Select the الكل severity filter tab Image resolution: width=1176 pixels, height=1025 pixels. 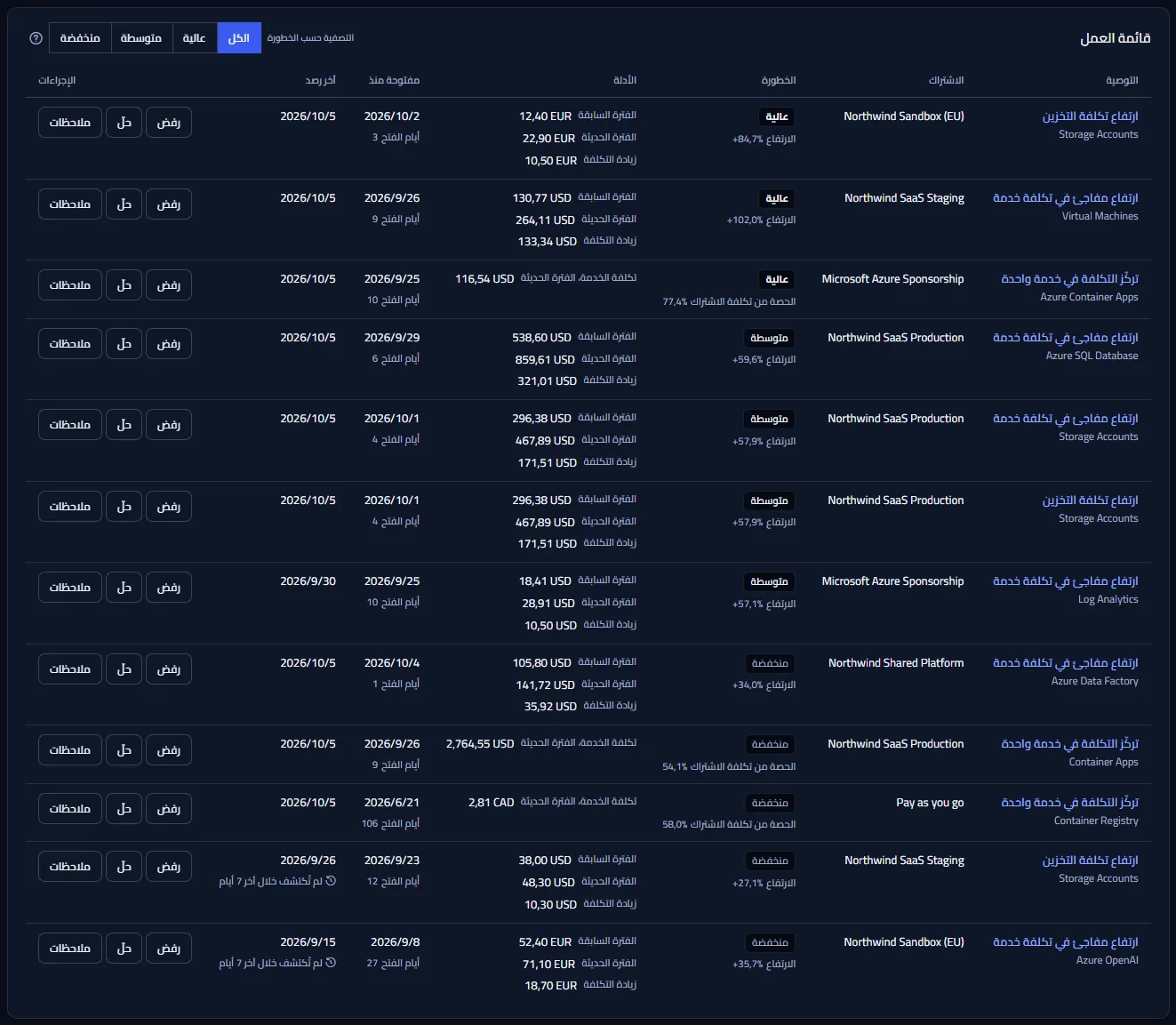click(239, 38)
